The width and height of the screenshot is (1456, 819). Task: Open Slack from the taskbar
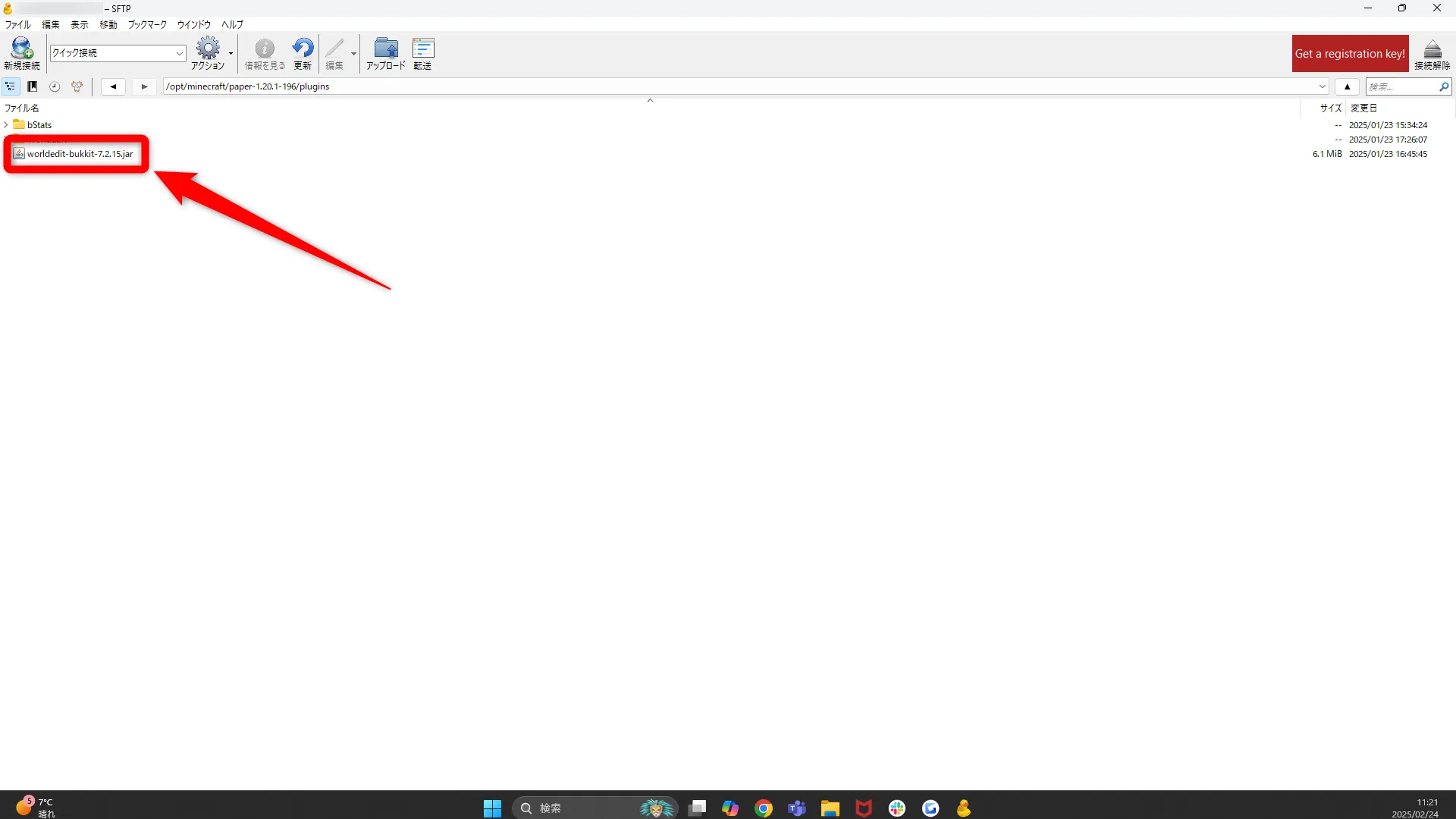coord(897,808)
